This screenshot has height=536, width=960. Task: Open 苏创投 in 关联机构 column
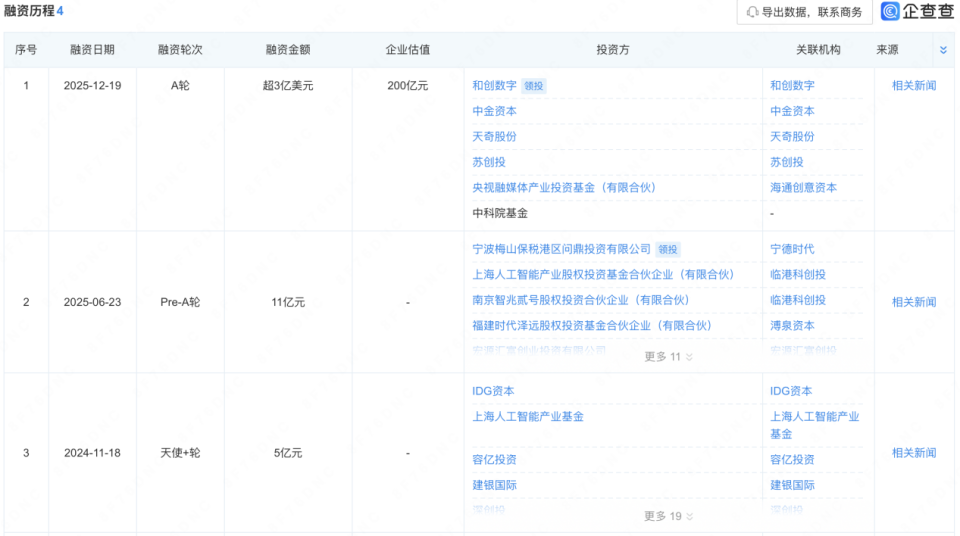coord(787,162)
